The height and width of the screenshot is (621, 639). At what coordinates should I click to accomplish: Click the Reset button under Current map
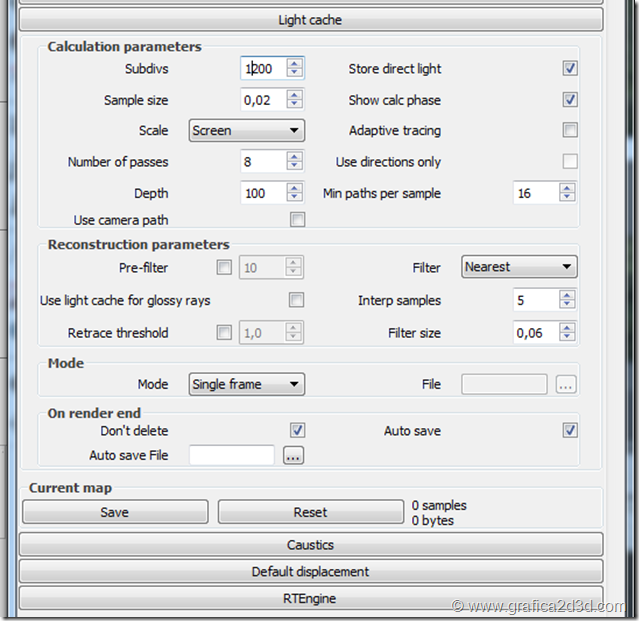tap(310, 512)
